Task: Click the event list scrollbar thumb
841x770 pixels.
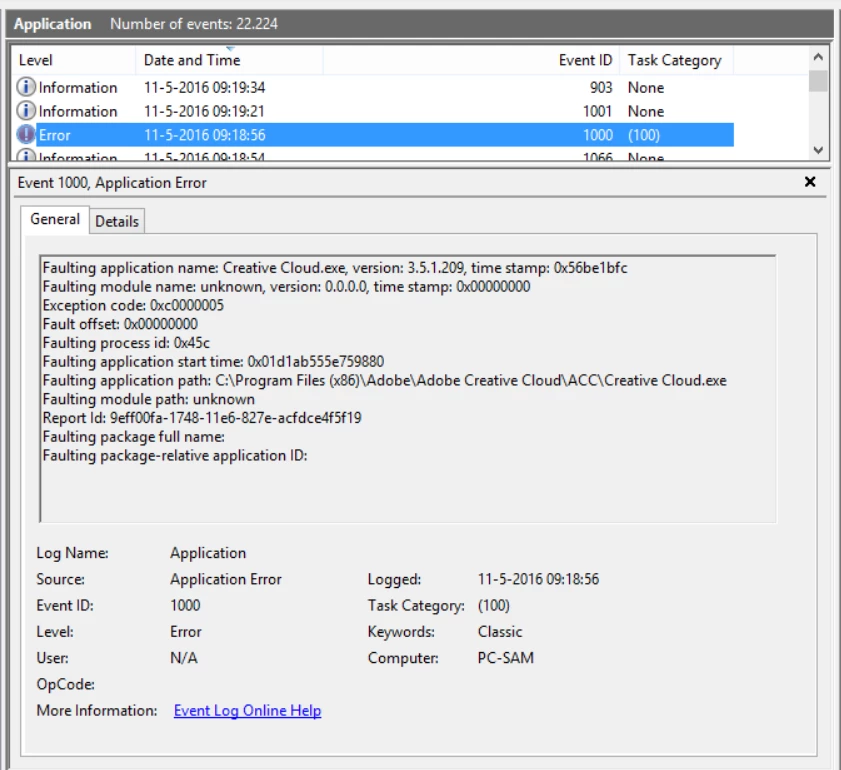Action: (x=818, y=82)
